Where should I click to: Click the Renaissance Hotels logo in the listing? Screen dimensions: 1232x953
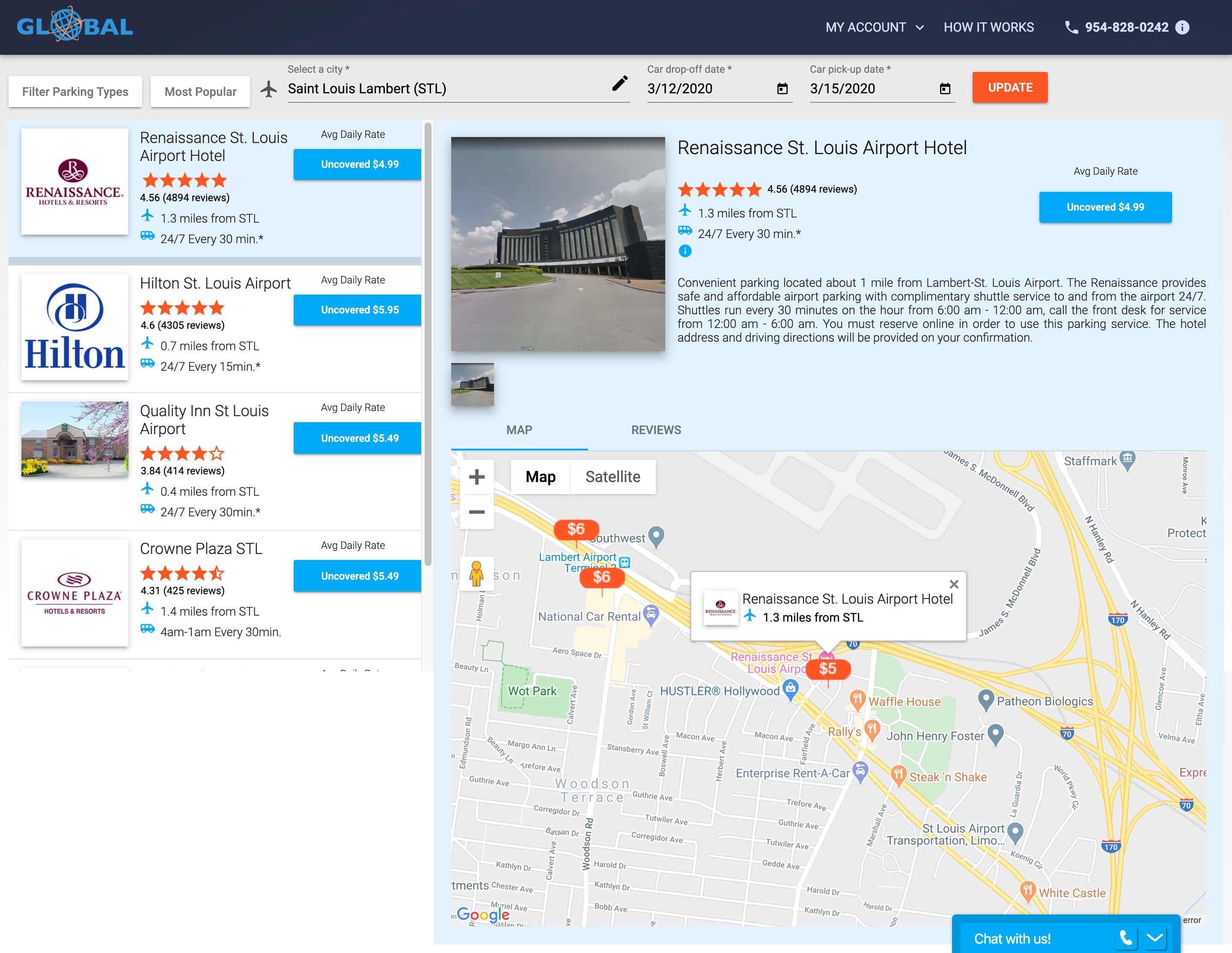pos(74,182)
